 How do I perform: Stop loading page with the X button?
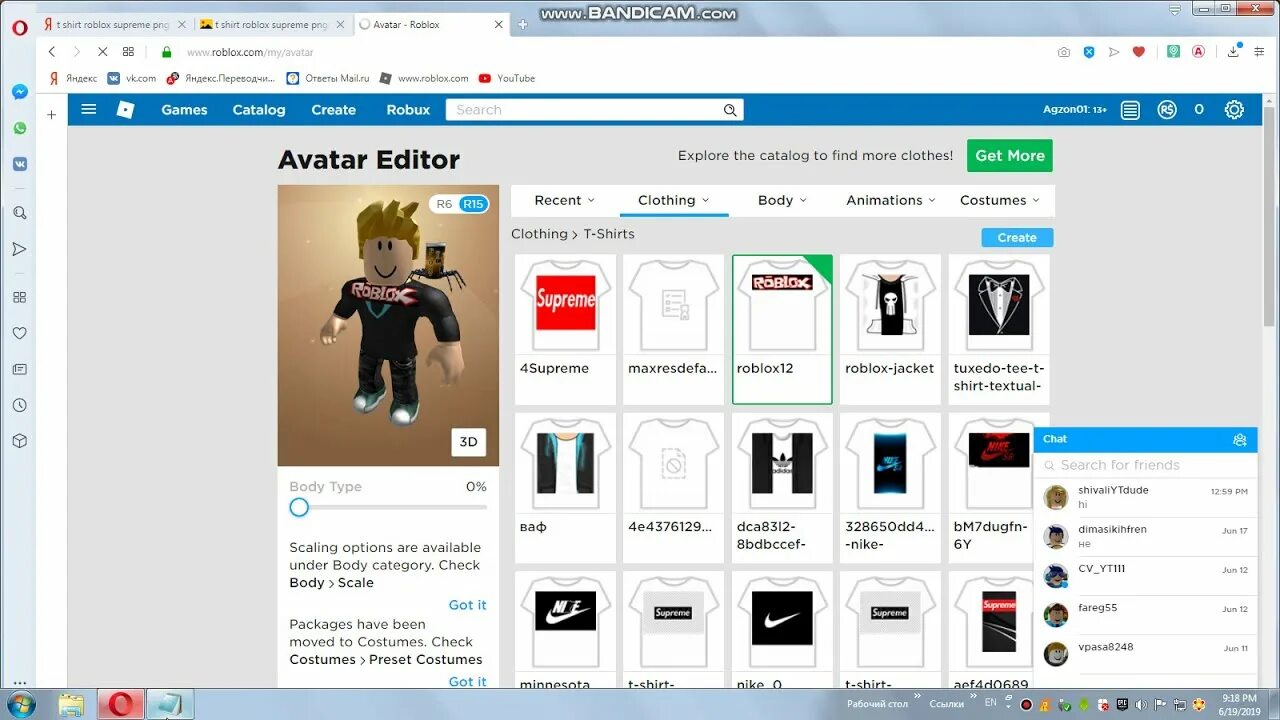[102, 52]
